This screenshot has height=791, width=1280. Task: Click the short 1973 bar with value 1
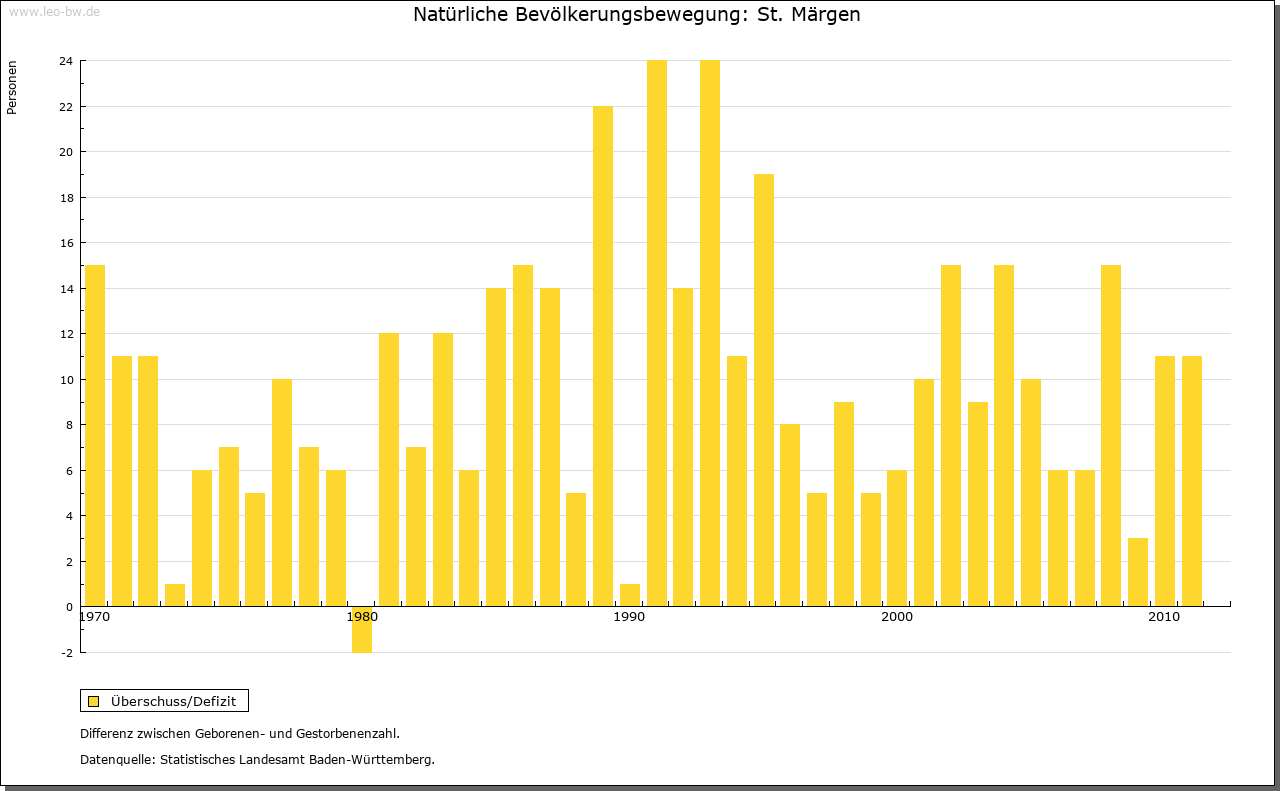coord(175,595)
